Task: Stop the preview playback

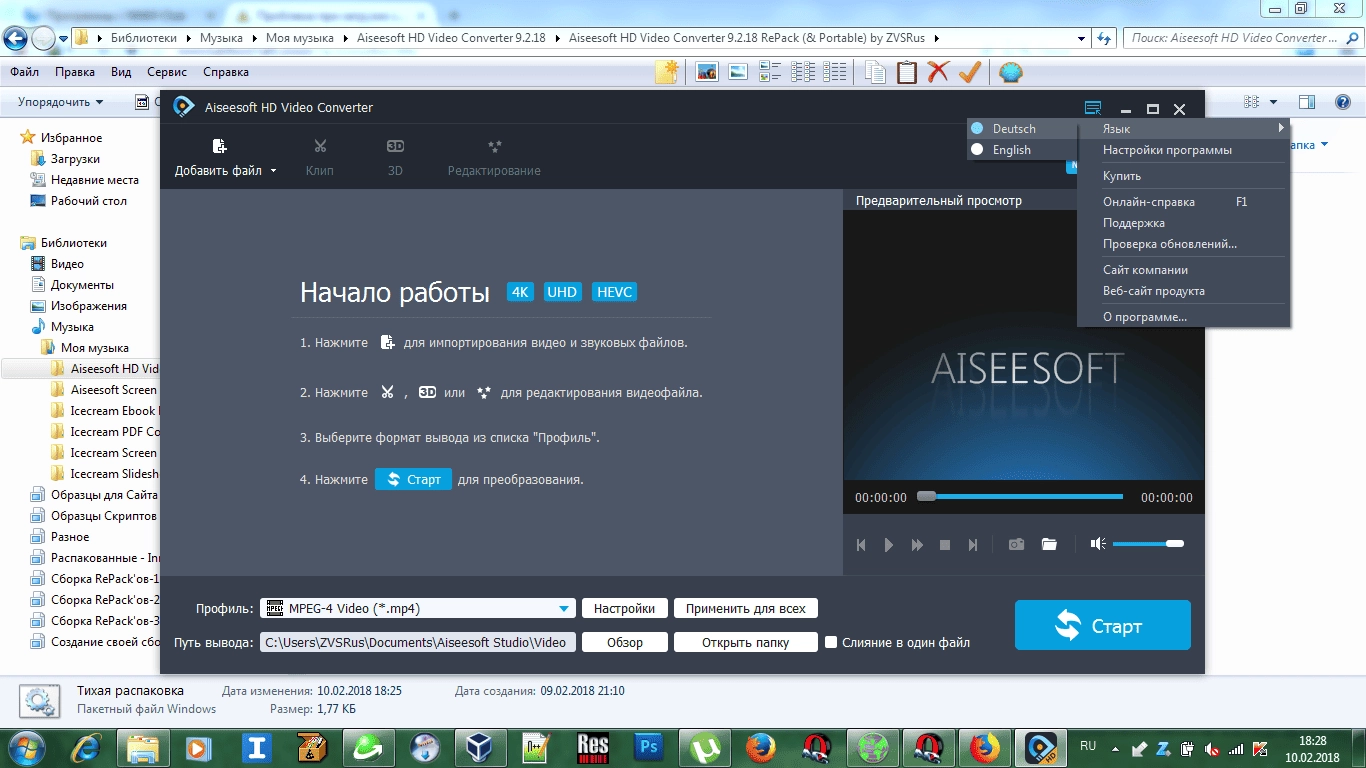Action: [945, 545]
